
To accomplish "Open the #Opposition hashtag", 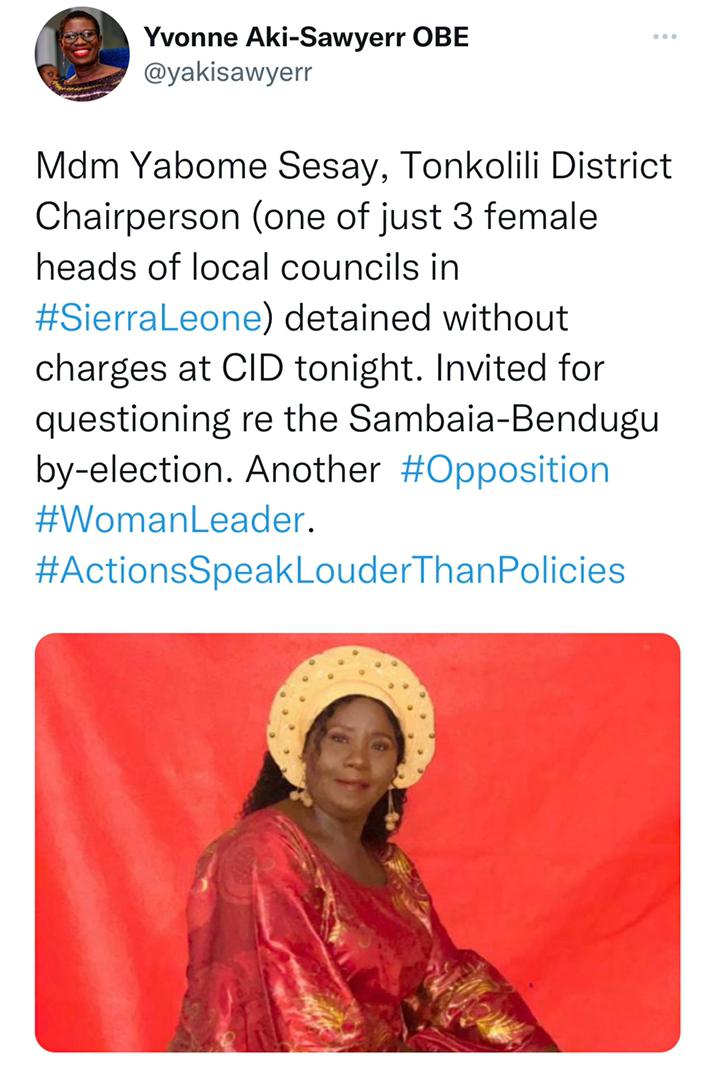I will (x=504, y=469).
